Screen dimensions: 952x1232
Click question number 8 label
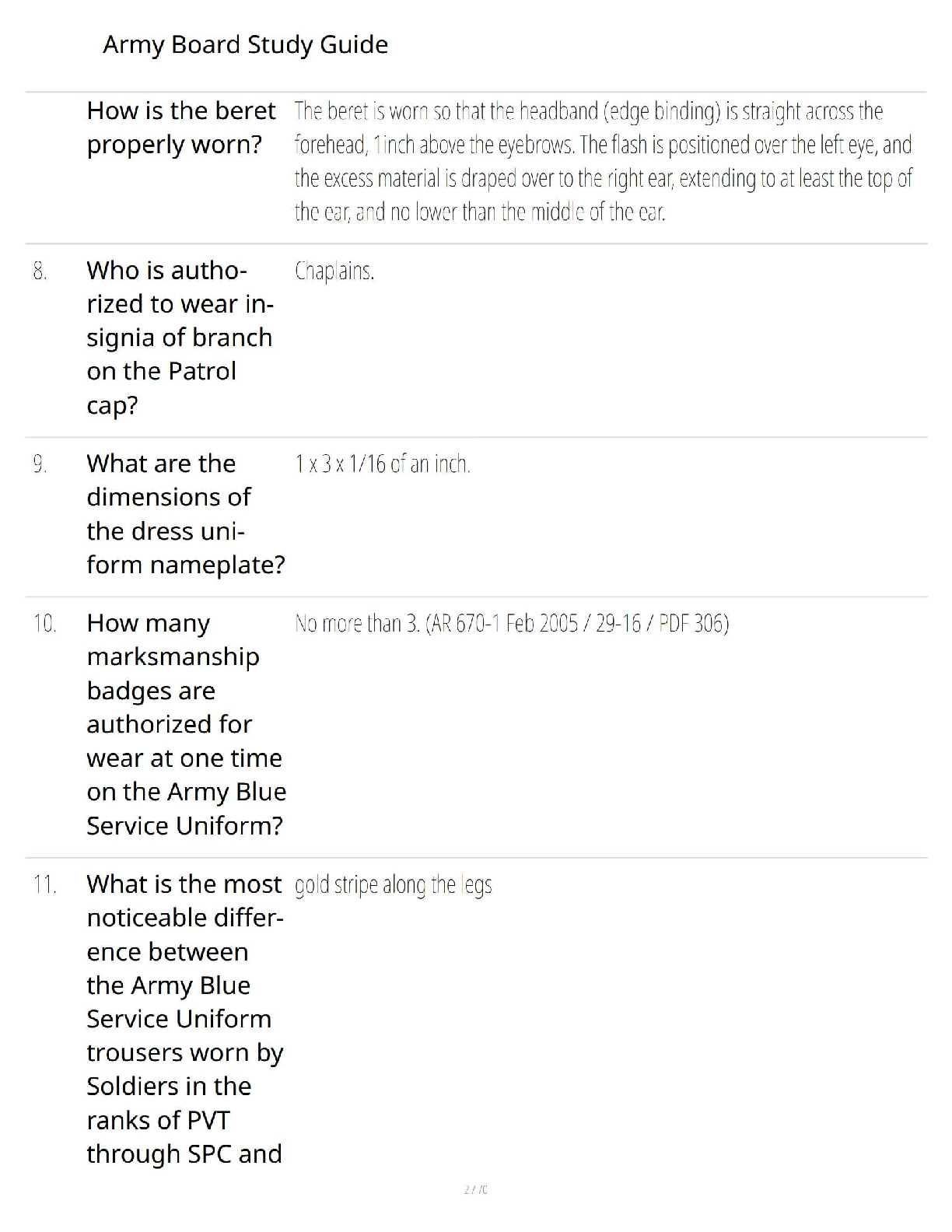pos(40,271)
